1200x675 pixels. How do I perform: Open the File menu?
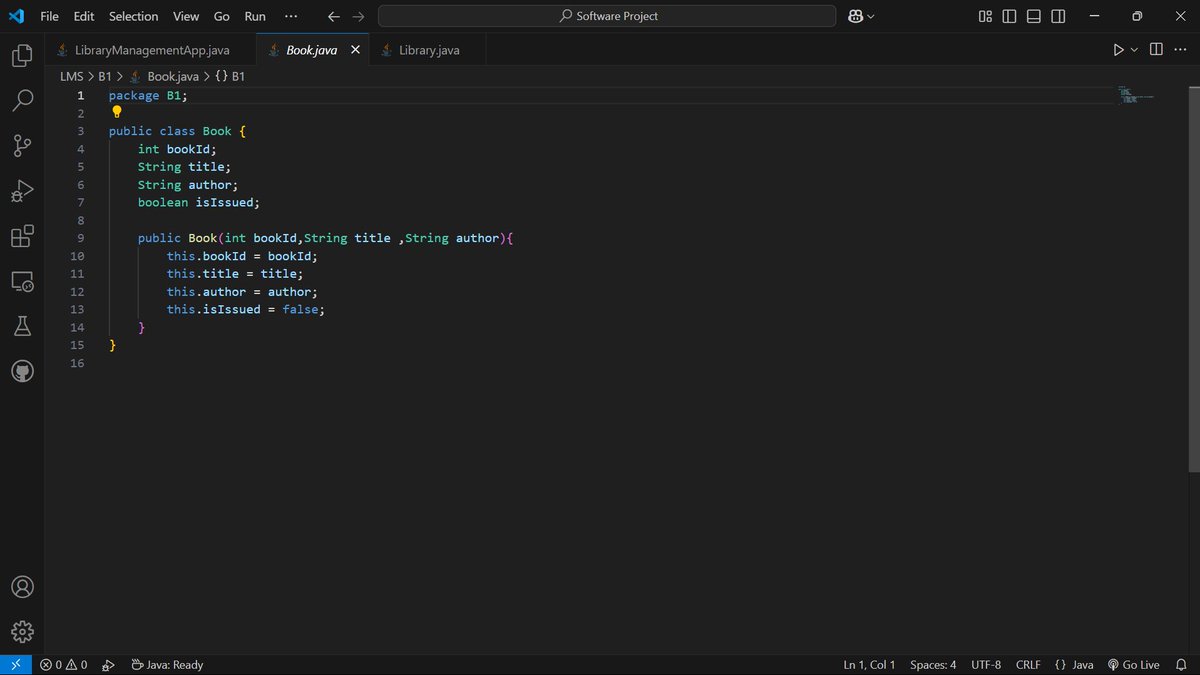pyautogui.click(x=49, y=16)
